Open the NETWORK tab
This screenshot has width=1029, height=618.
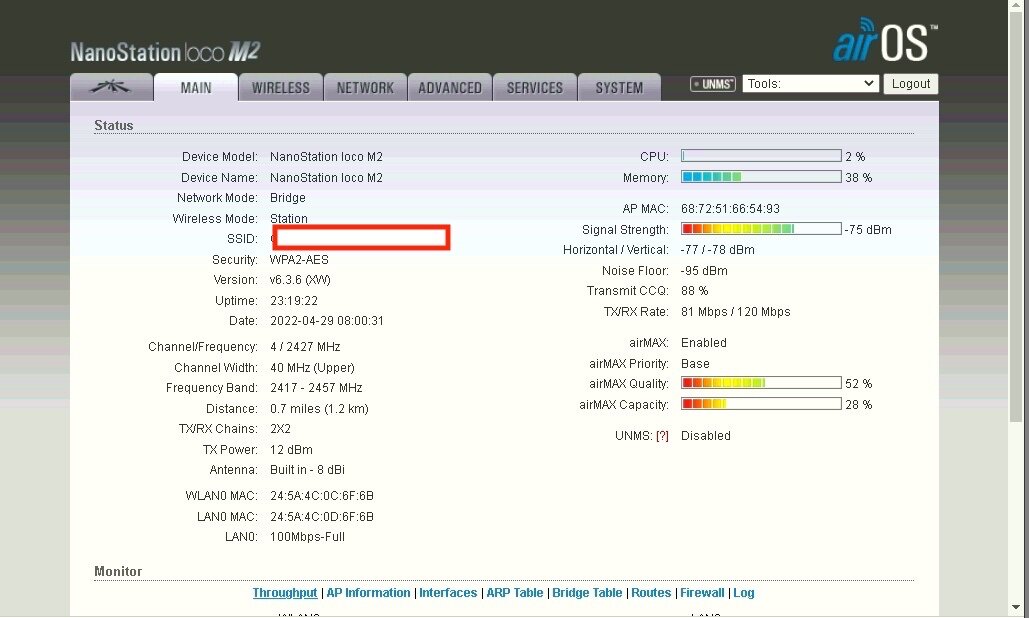pos(365,87)
